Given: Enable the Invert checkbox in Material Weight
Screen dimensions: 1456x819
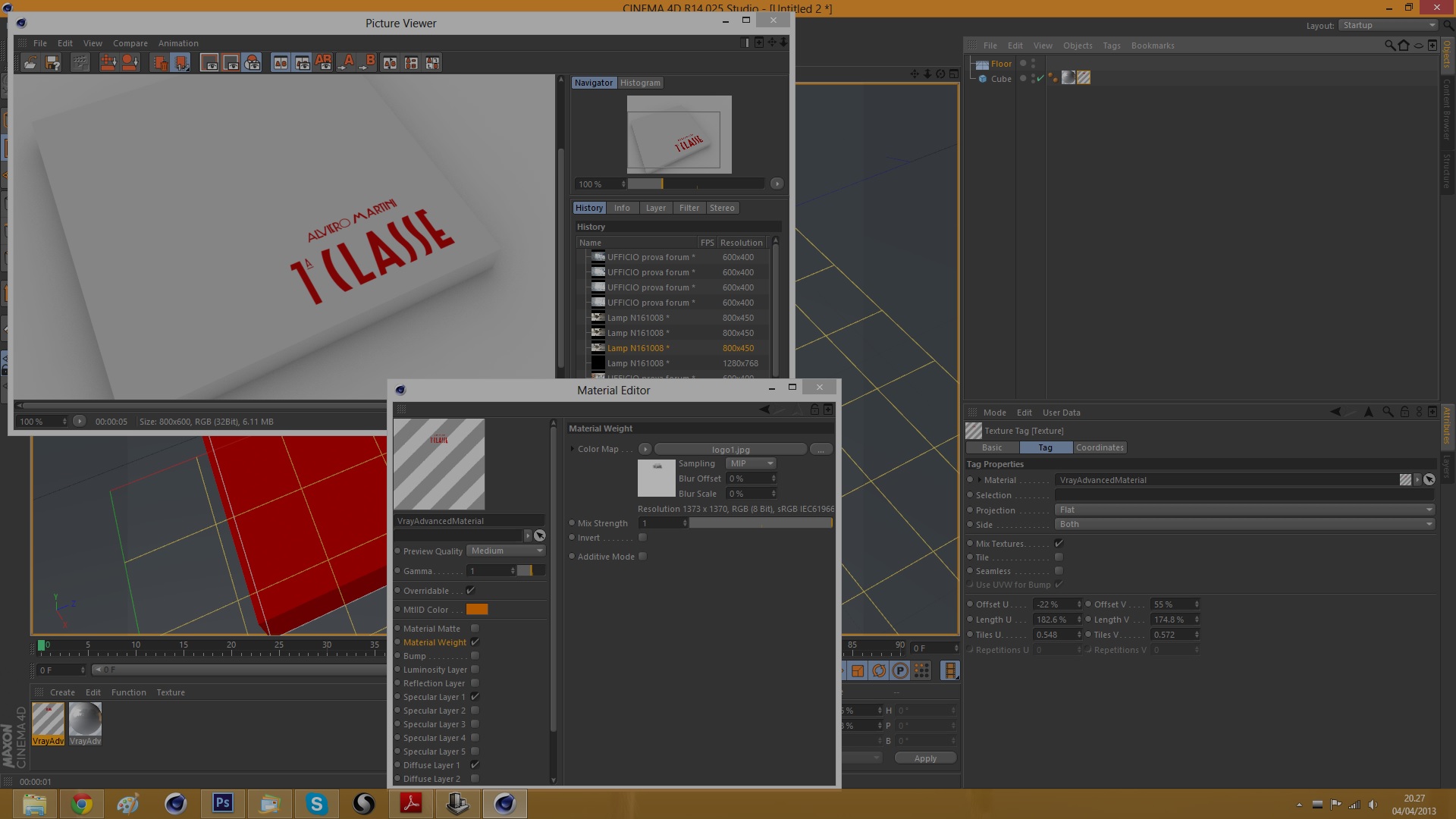Looking at the screenshot, I should (x=642, y=538).
